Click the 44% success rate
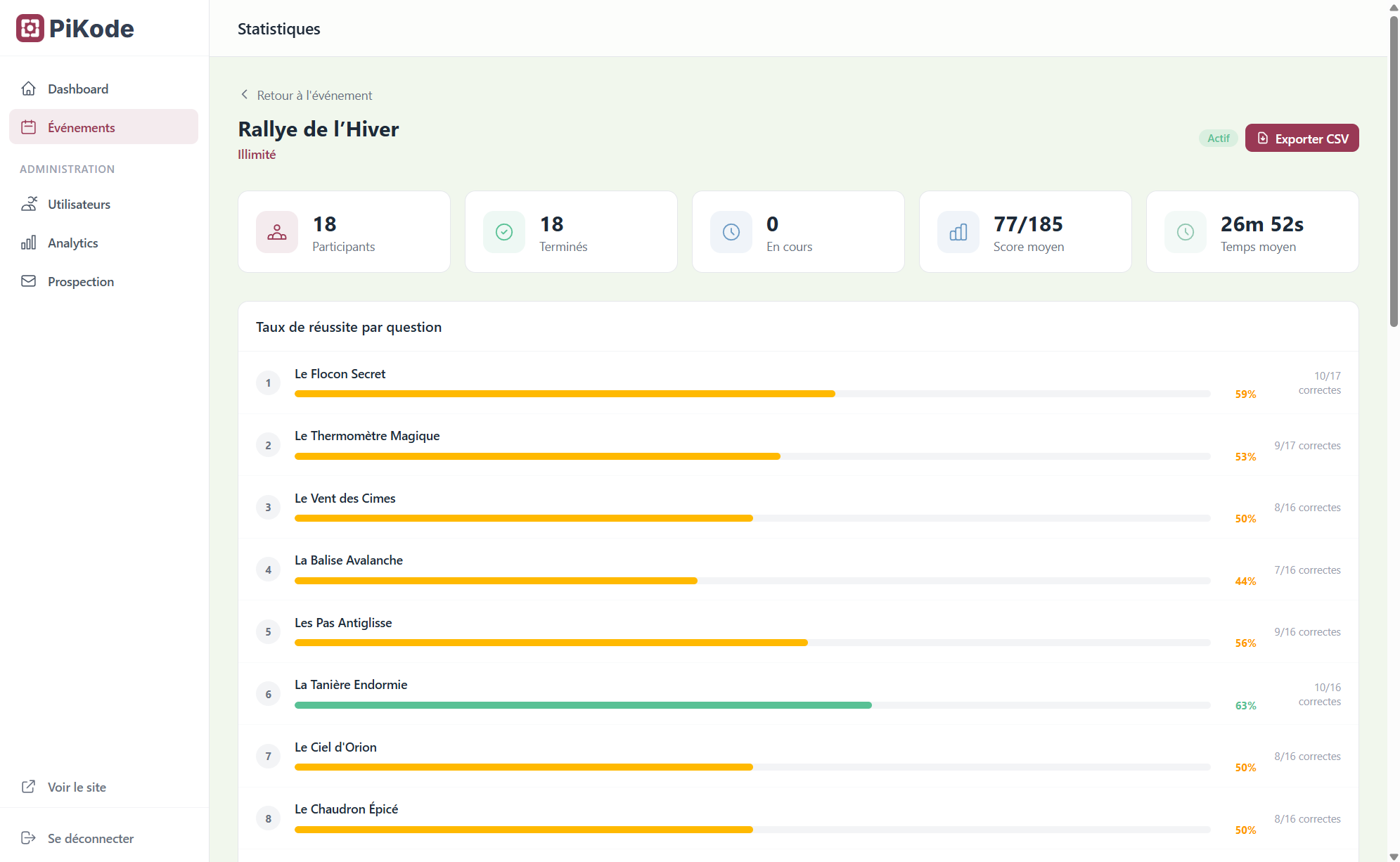Image resolution: width=1400 pixels, height=862 pixels. click(x=1245, y=581)
